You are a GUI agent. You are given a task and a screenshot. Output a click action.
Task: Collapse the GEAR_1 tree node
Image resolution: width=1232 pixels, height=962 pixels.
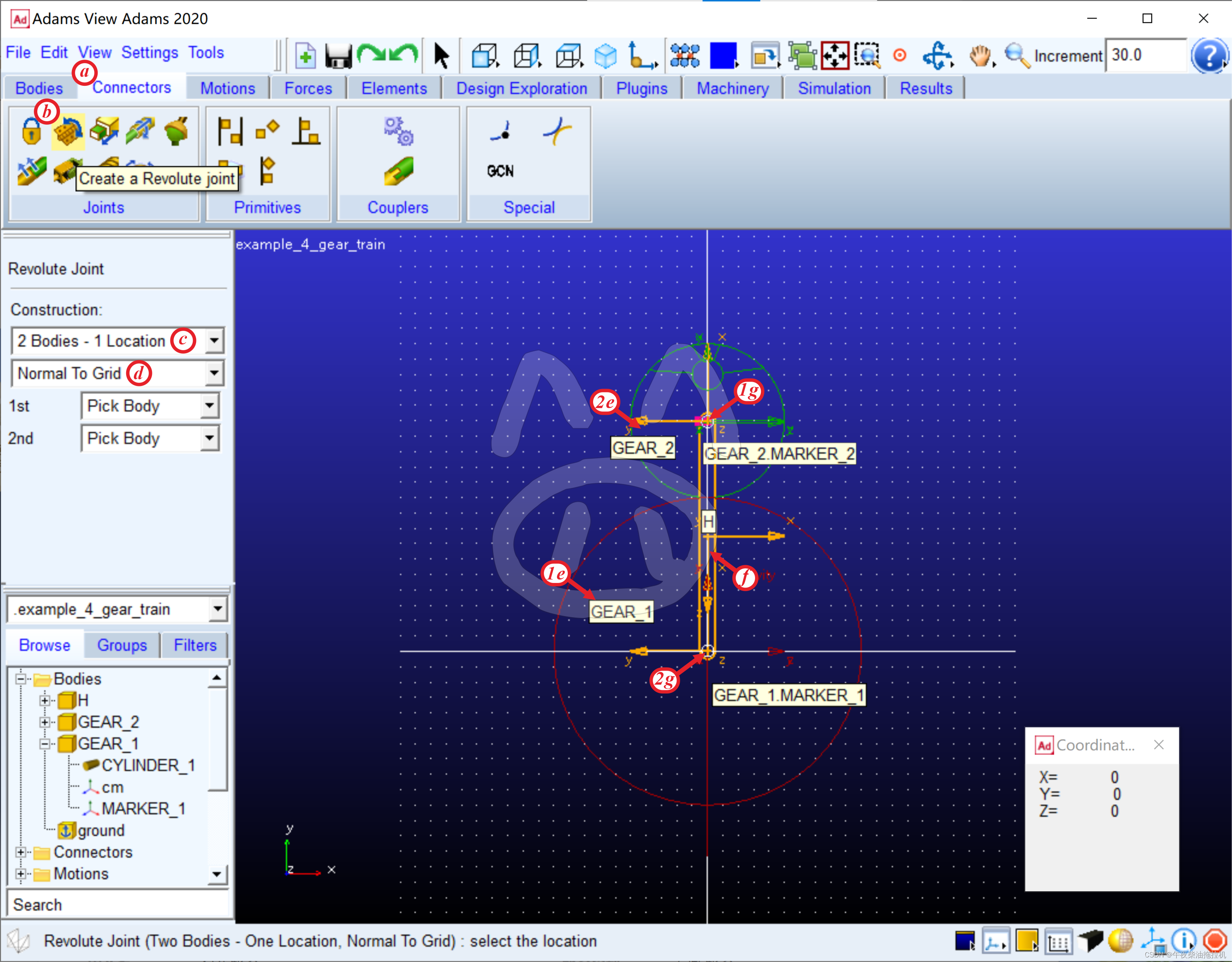point(45,744)
